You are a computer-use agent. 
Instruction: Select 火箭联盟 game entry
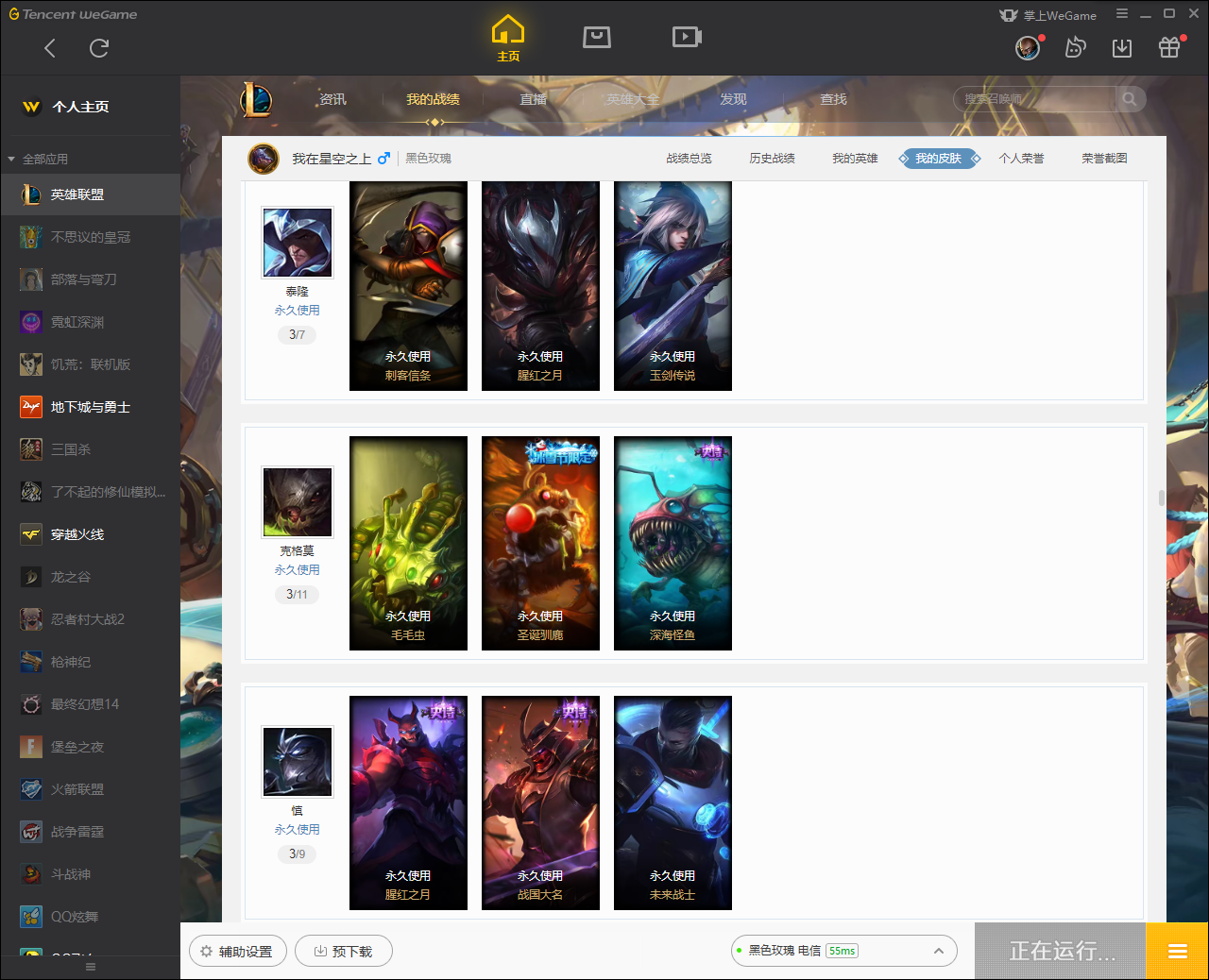point(91,789)
